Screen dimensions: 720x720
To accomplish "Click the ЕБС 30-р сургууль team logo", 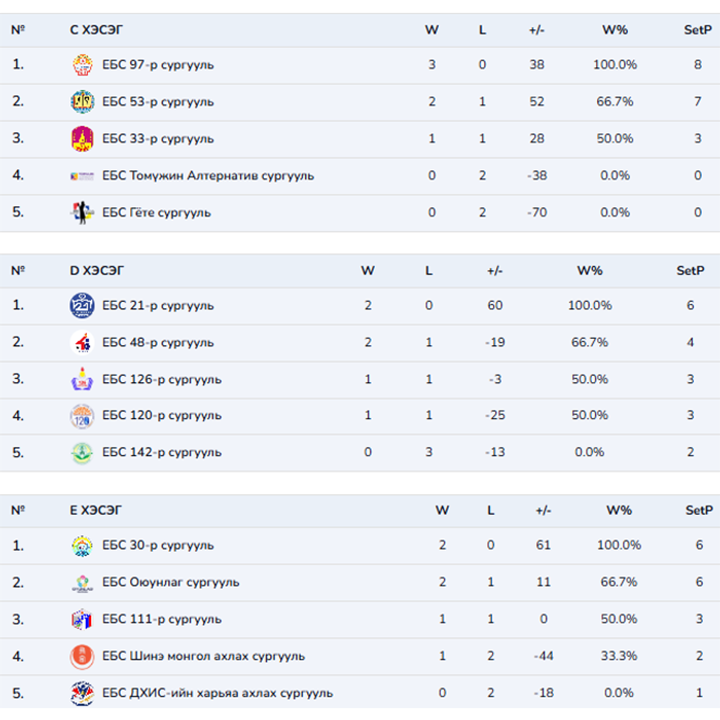I will click(x=82, y=546).
